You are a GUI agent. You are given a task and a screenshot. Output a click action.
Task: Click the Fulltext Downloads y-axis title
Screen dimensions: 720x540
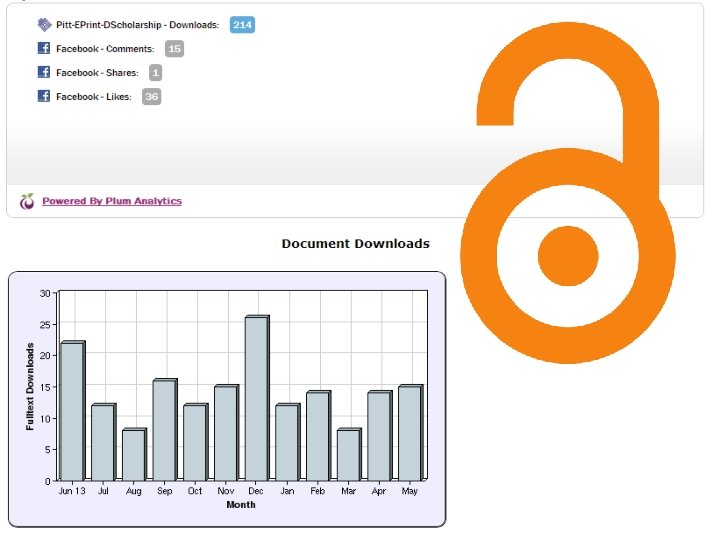pyautogui.click(x=30, y=387)
